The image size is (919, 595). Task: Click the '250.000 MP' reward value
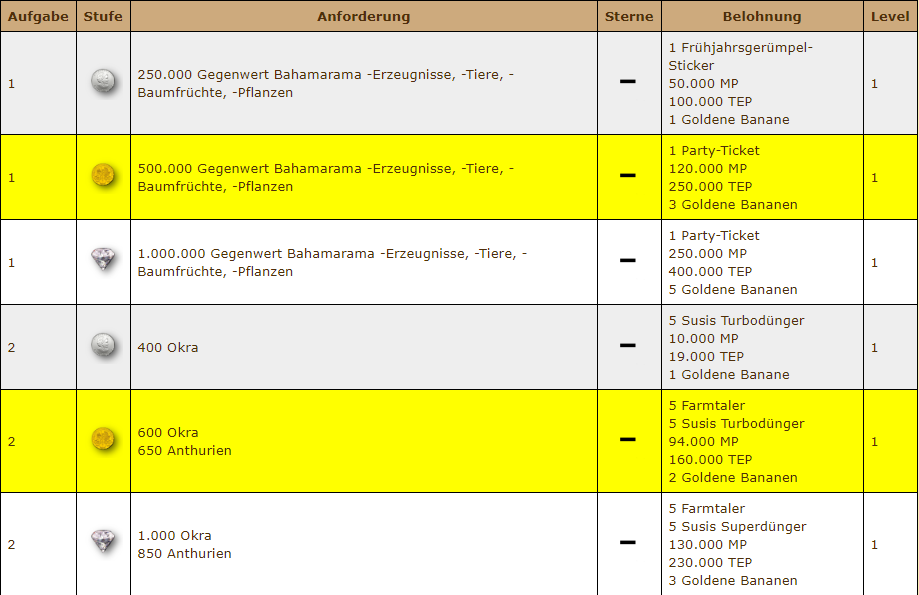(x=708, y=254)
